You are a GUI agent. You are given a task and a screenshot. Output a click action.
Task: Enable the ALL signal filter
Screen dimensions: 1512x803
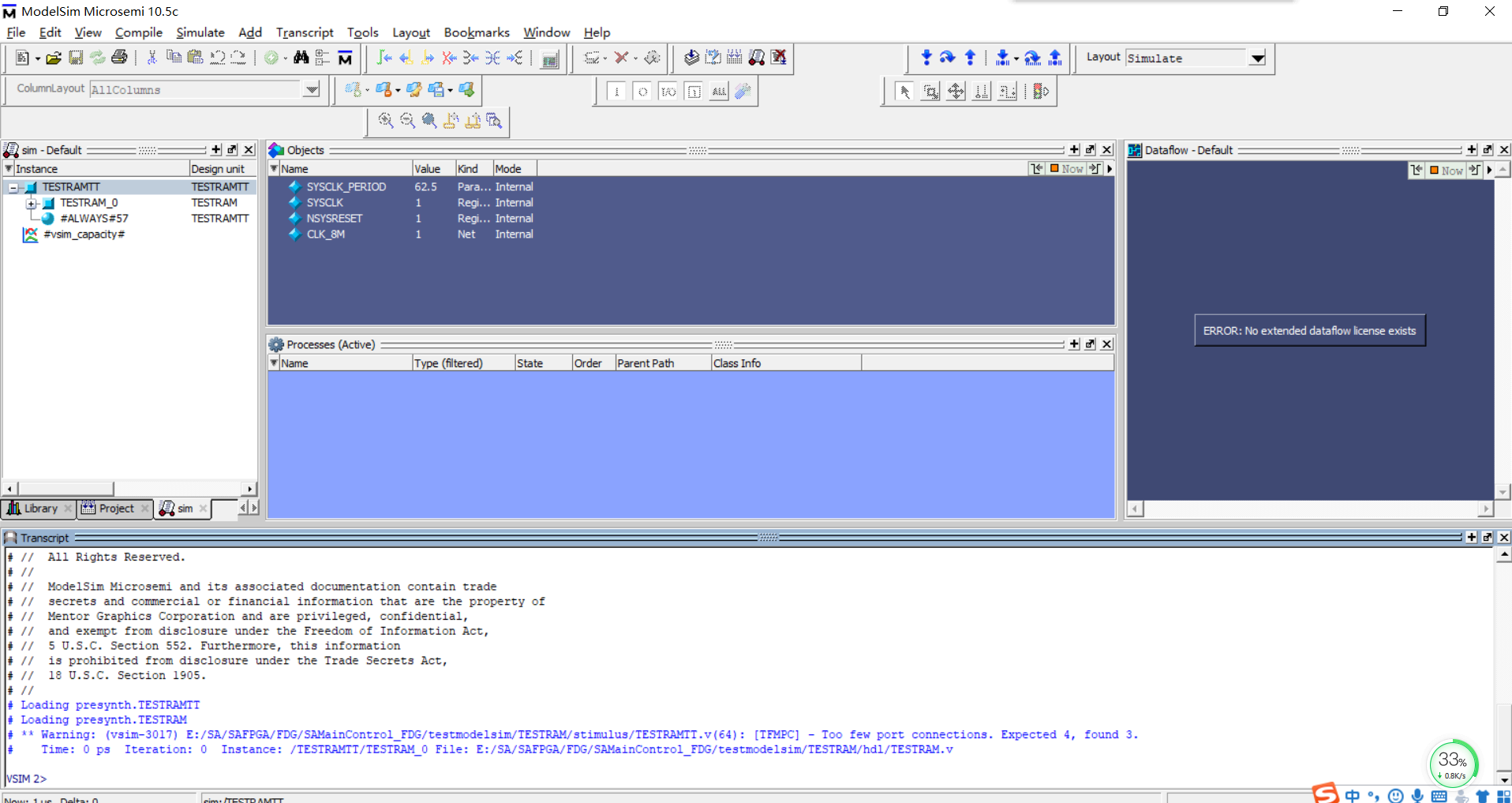click(x=718, y=91)
